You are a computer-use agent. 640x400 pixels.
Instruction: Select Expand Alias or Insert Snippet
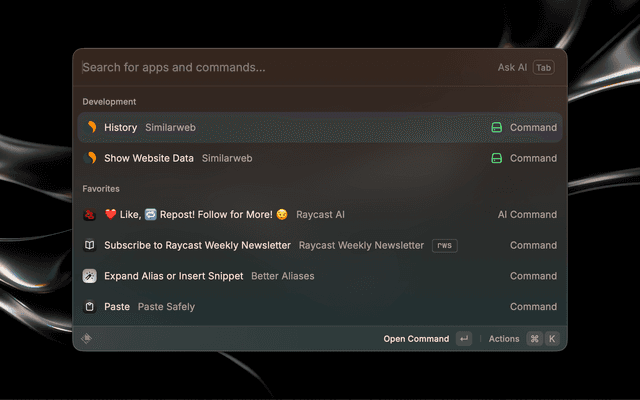pos(173,276)
